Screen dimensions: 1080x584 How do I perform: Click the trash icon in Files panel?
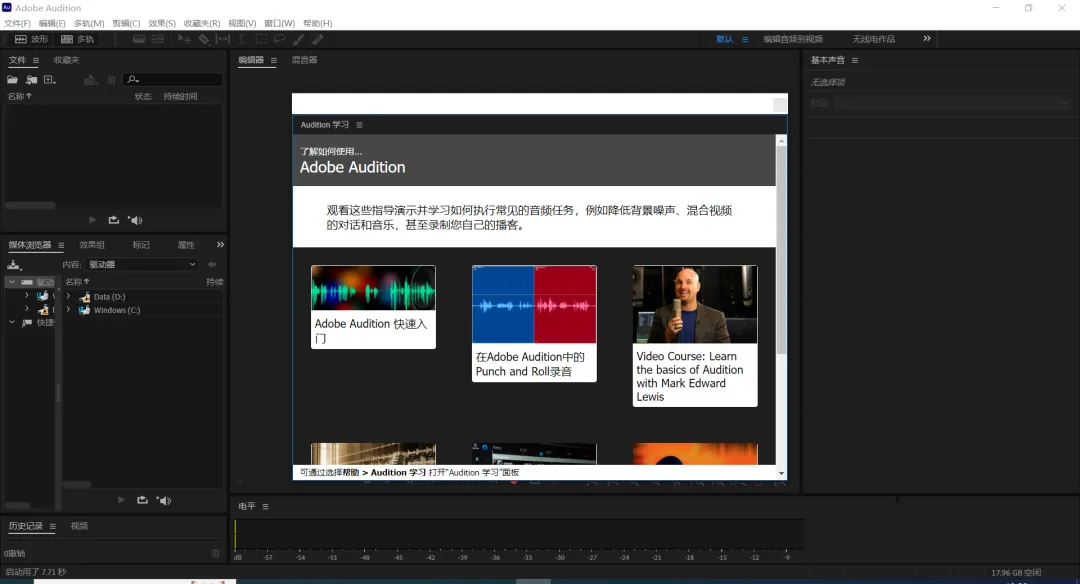112,80
